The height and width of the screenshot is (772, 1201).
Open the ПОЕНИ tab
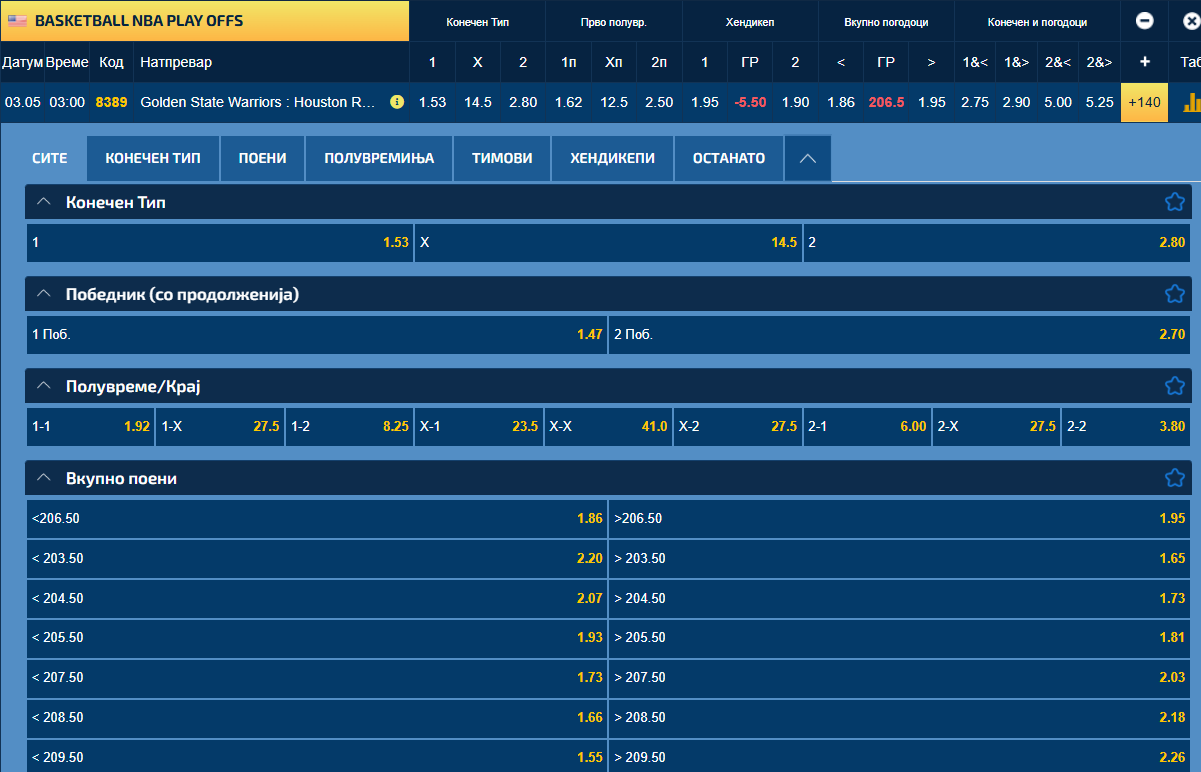click(263, 158)
